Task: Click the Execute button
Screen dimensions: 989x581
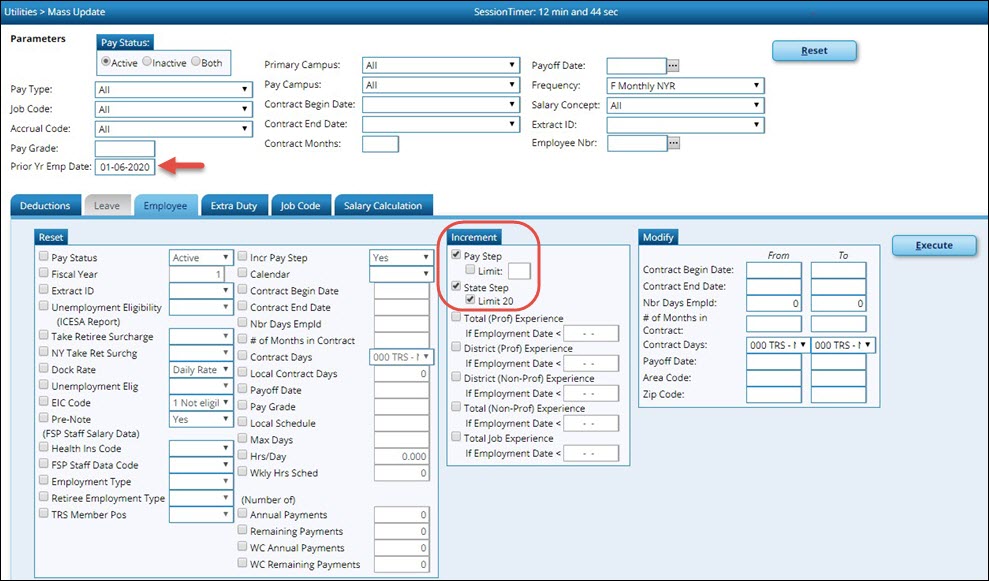Action: click(x=931, y=245)
